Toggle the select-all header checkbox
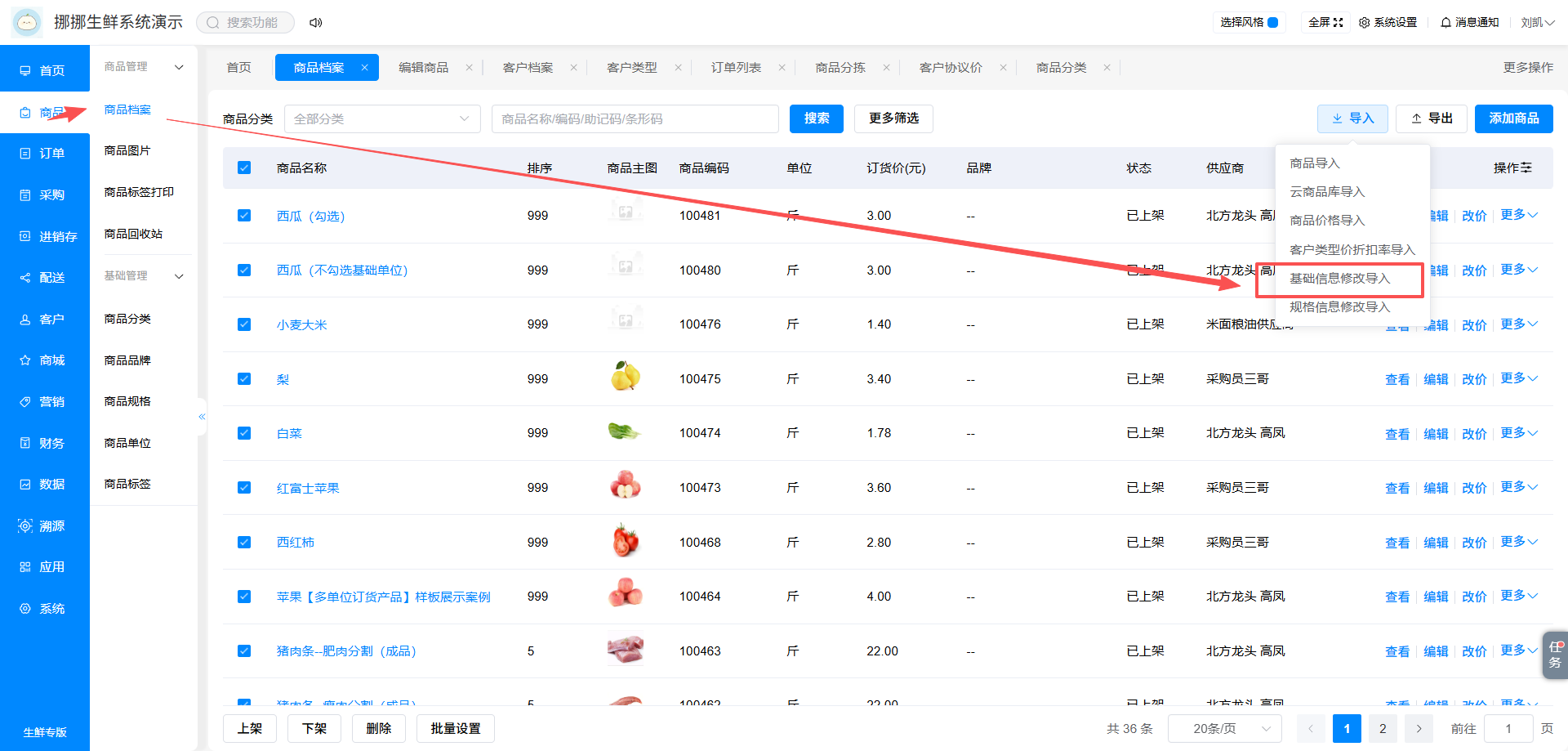The height and width of the screenshot is (751, 1568). (x=244, y=168)
